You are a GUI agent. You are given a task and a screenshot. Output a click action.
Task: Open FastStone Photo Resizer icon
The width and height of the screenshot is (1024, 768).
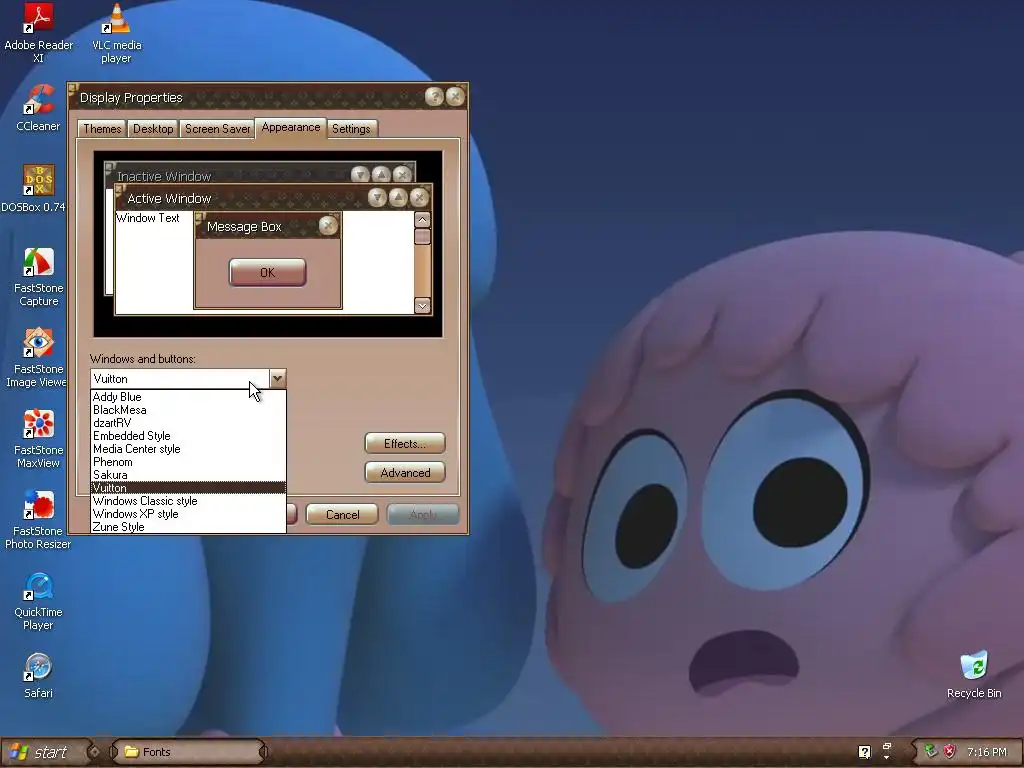pyautogui.click(x=38, y=520)
